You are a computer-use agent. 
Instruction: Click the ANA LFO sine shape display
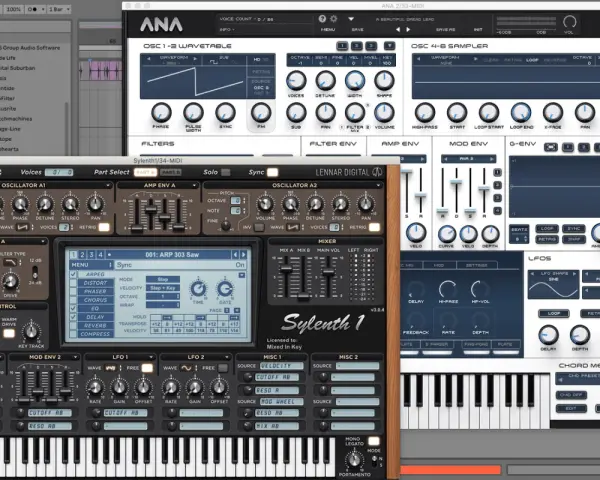tap(553, 286)
